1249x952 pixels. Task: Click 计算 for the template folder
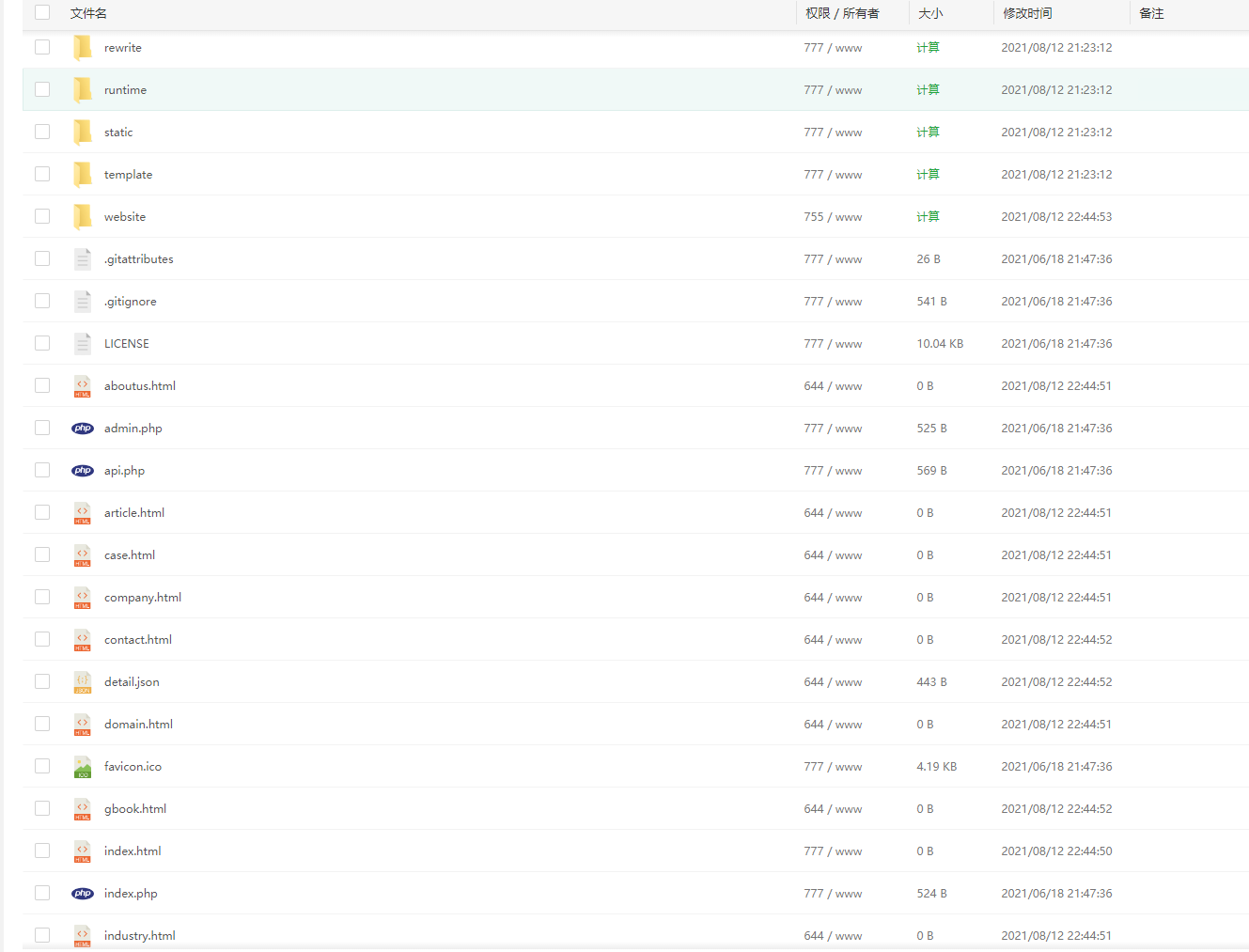coord(928,174)
